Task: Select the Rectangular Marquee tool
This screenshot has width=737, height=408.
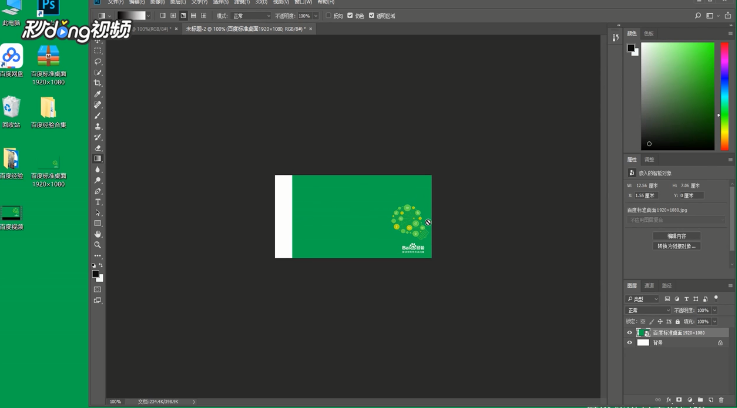Action: [x=98, y=51]
